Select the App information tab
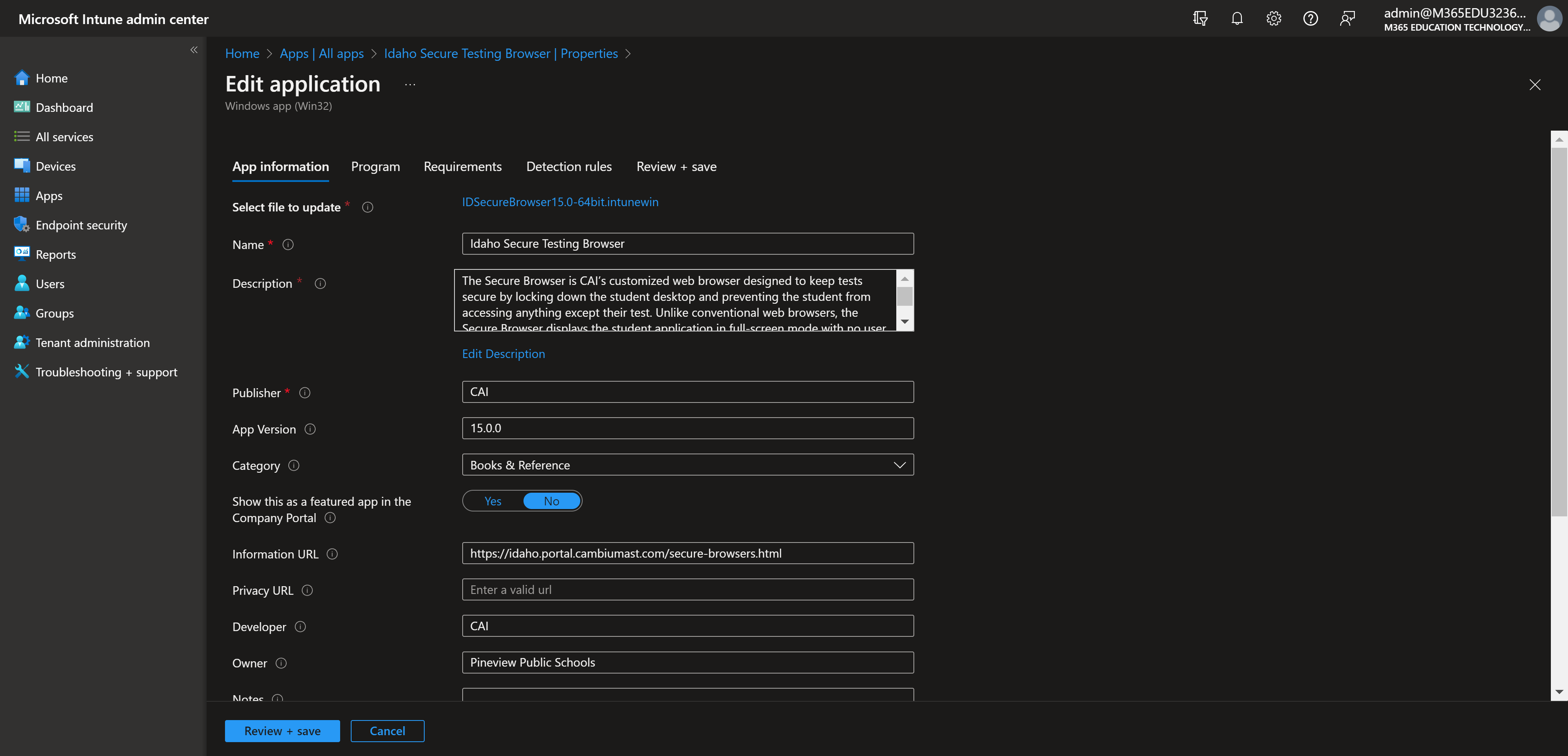 280,167
